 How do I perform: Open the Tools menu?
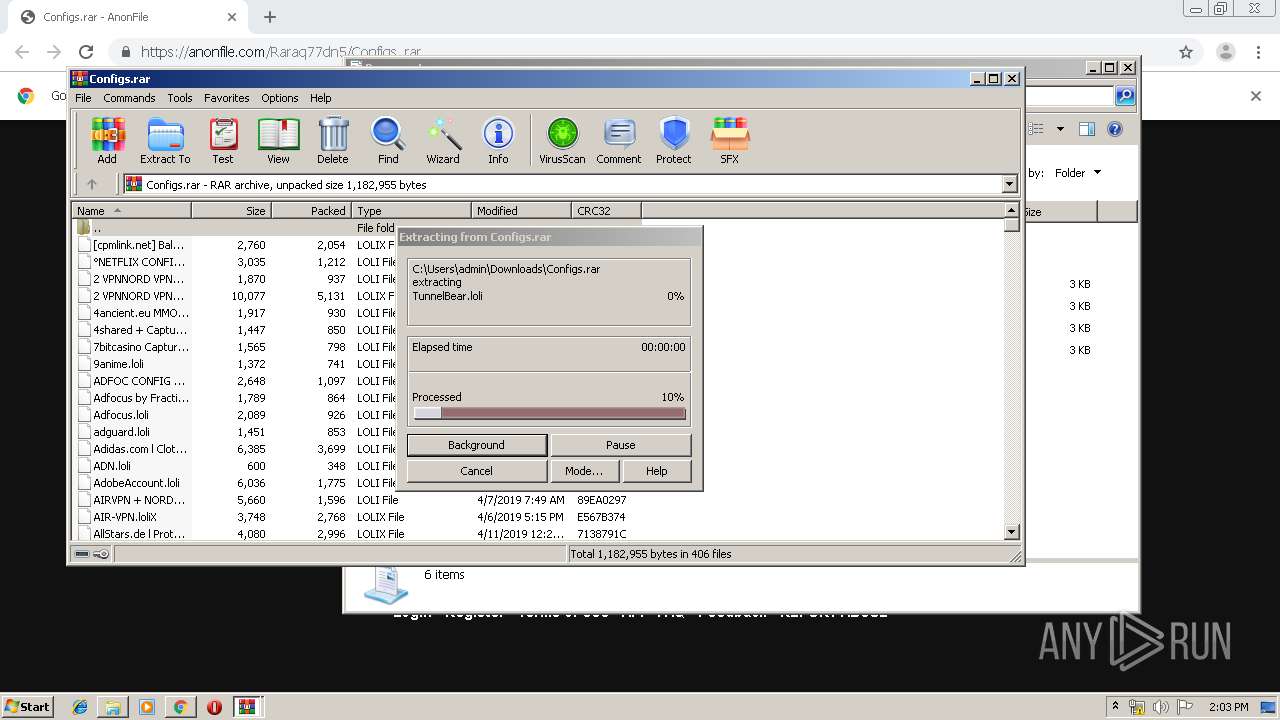tap(180, 98)
